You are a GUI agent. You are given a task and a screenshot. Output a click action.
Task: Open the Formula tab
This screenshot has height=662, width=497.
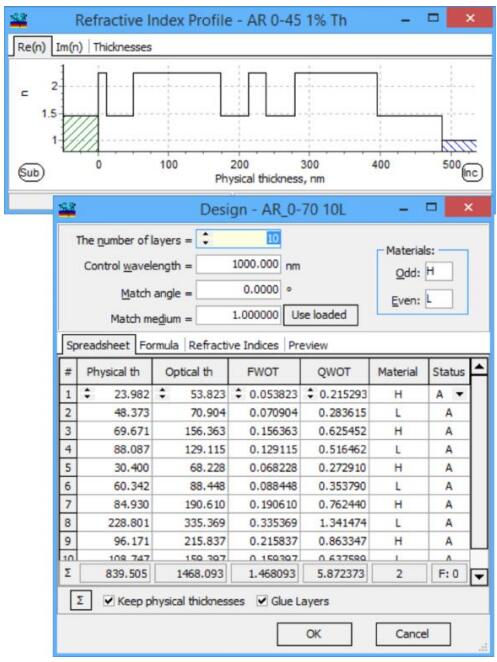[x=159, y=345]
